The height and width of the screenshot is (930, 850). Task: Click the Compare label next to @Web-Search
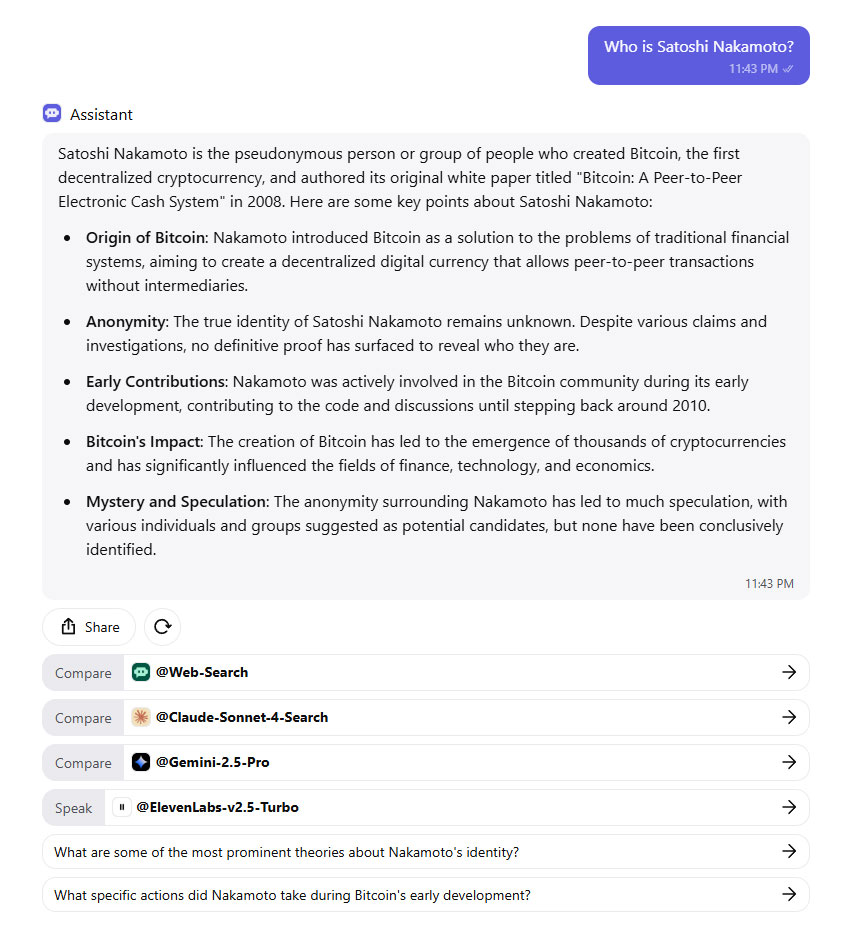pos(83,673)
